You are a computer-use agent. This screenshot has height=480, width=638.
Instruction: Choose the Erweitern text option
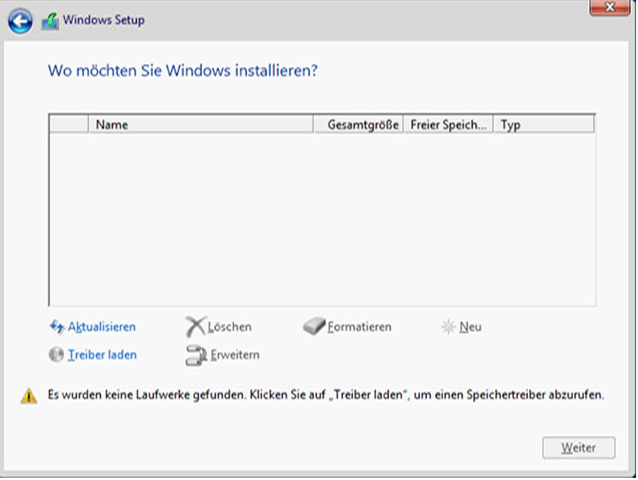235,355
